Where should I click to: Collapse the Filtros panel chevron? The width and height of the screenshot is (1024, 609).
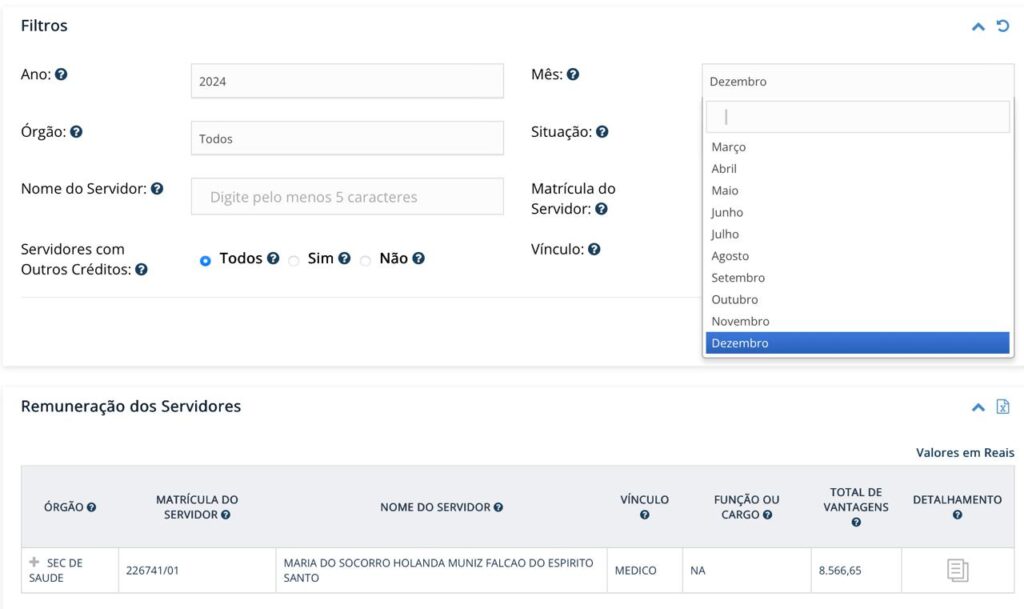979,26
